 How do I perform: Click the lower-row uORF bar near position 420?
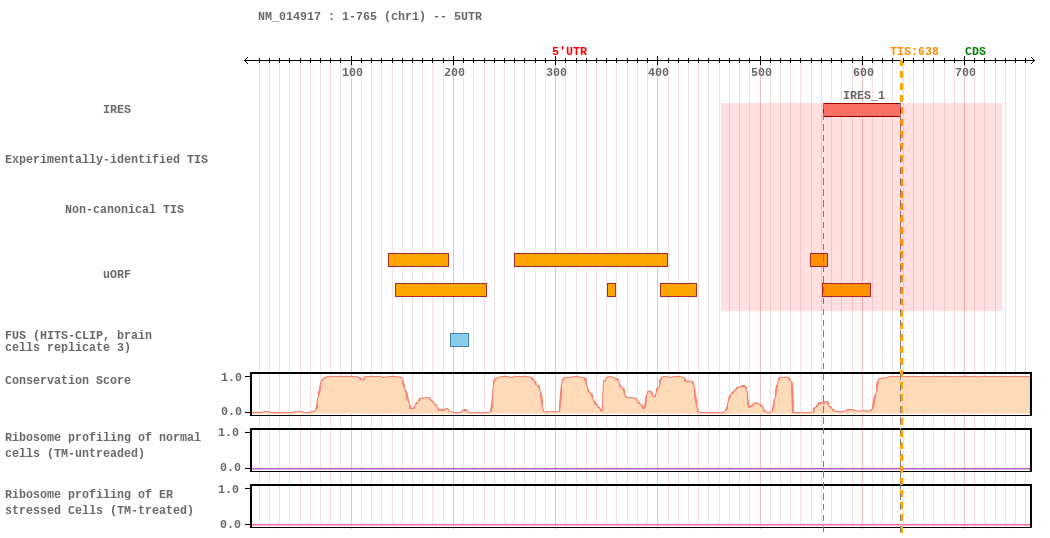(678, 290)
